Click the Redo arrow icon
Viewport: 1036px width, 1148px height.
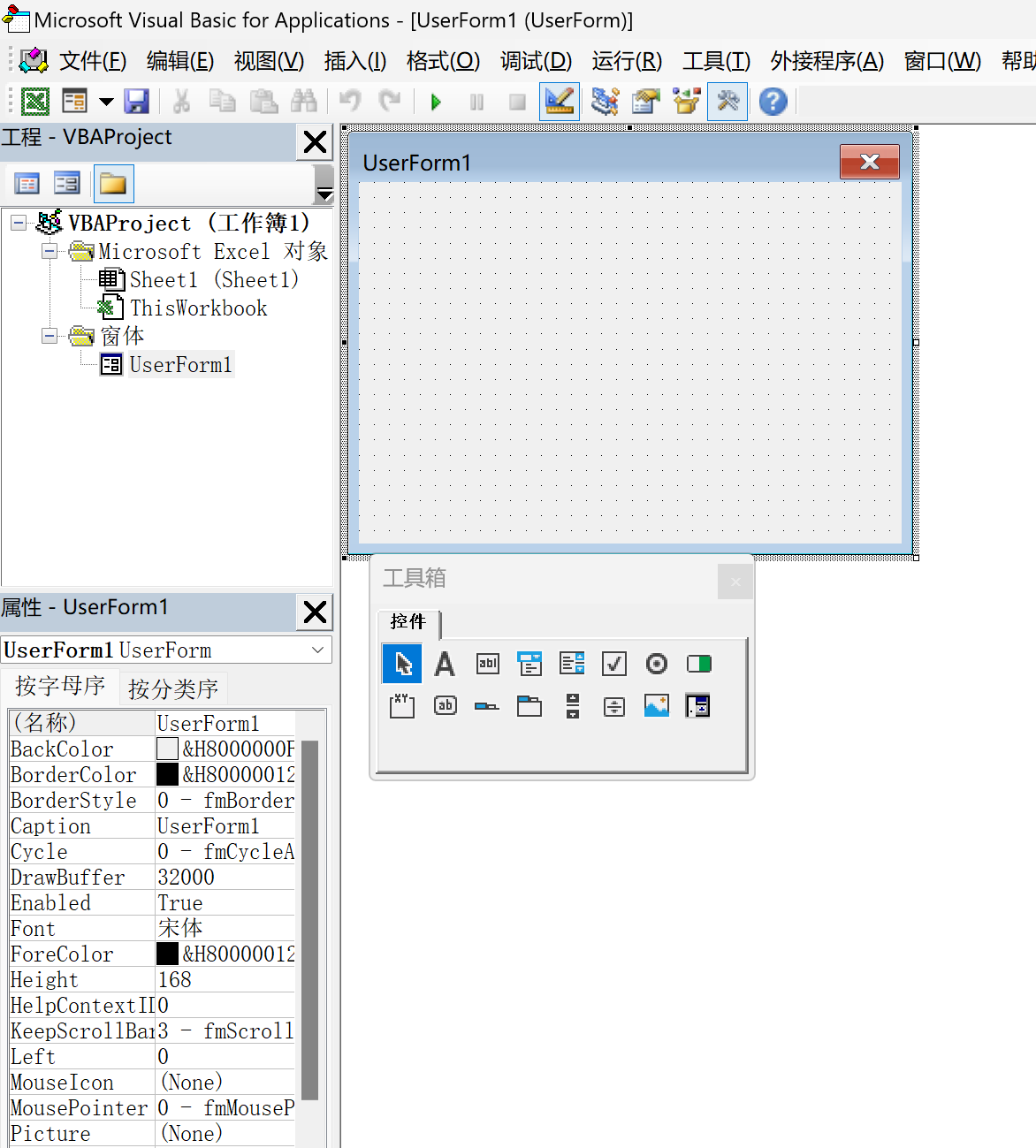point(390,102)
